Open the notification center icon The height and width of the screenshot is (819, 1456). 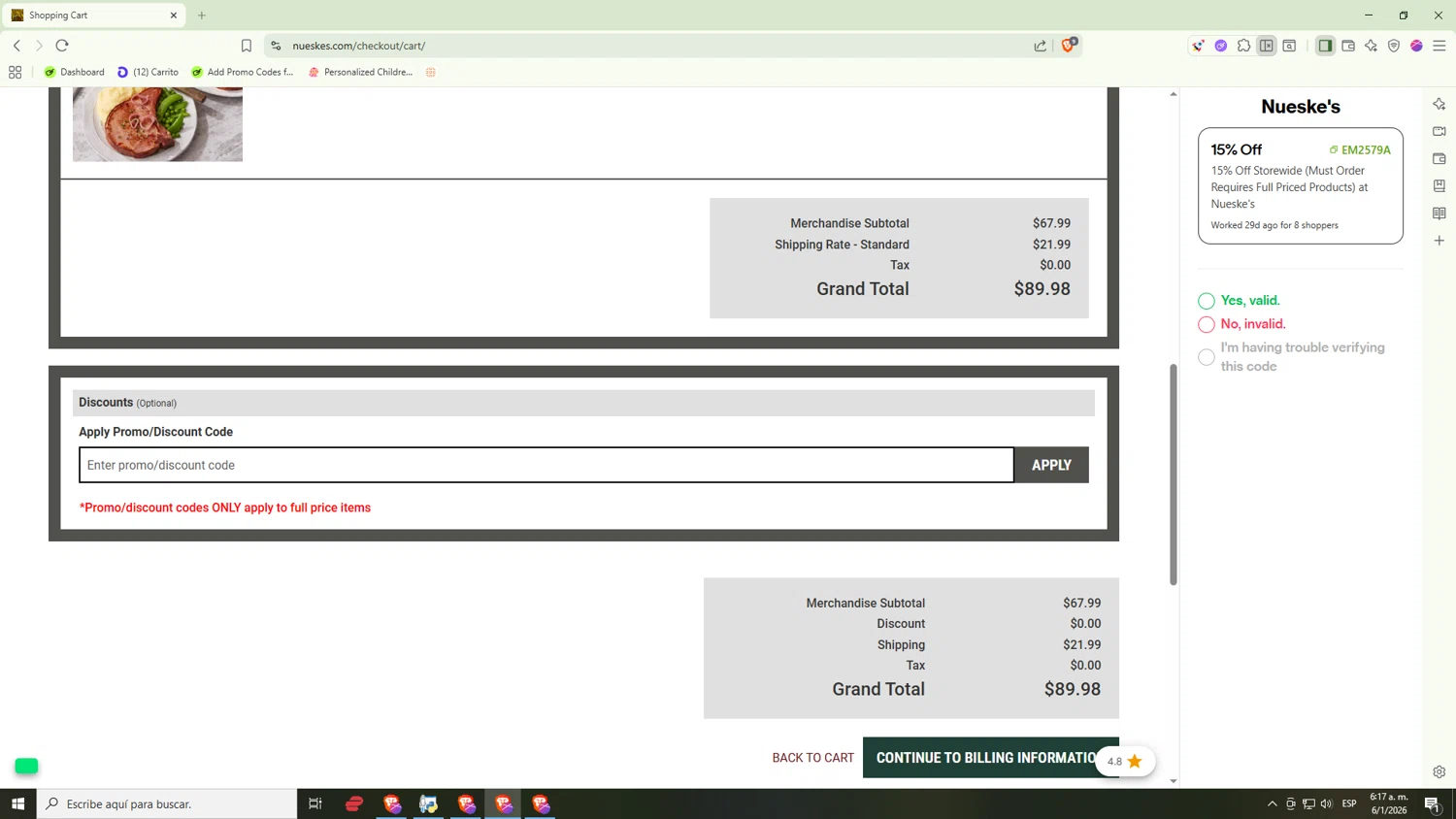click(x=1432, y=803)
